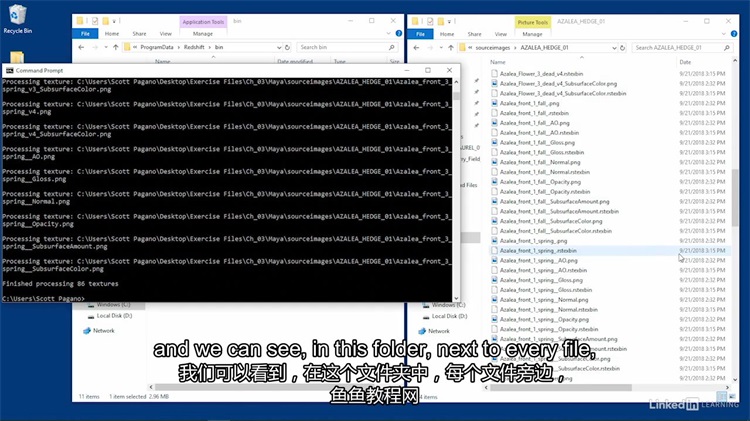Open Manage tab under Picture Tools
Screen dimensions: 750x421
[532, 34]
